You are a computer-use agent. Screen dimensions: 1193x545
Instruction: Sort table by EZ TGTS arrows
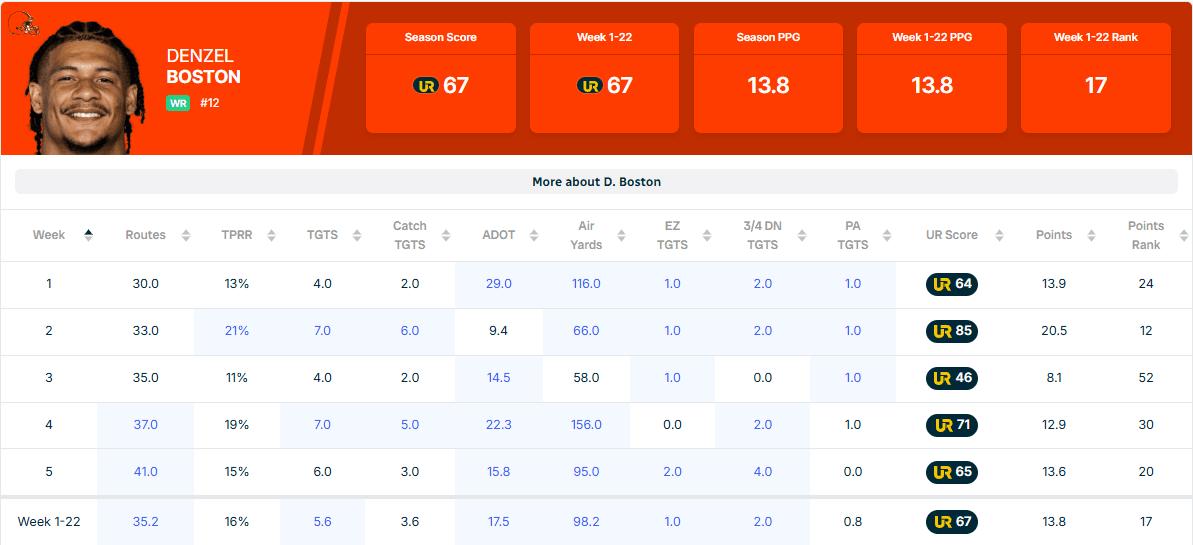[x=706, y=235]
